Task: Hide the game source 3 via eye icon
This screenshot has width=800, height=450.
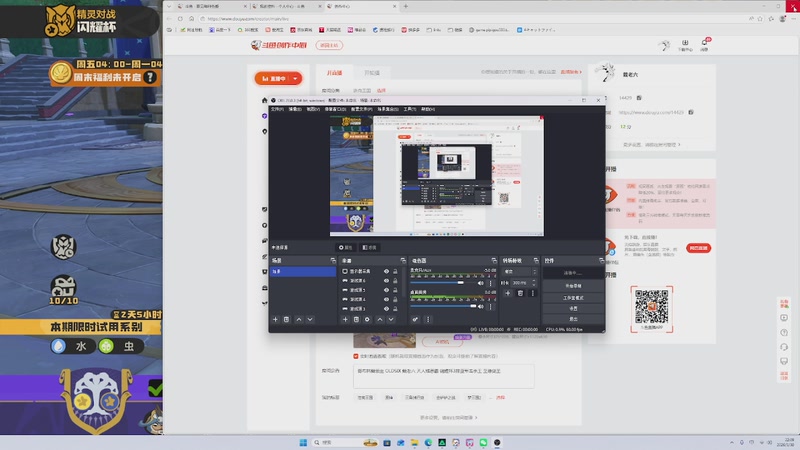Action: 386,309
